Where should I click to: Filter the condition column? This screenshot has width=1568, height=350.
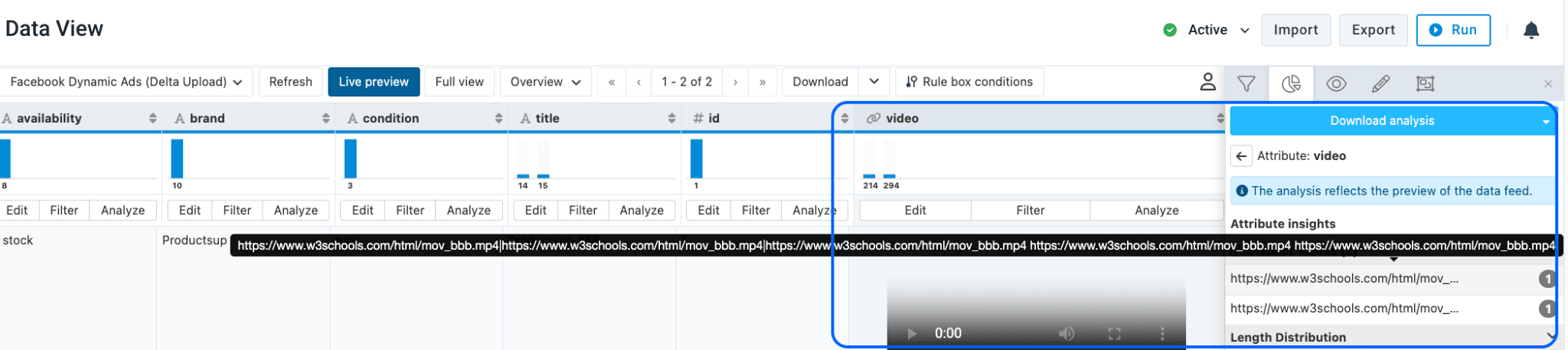(410, 211)
